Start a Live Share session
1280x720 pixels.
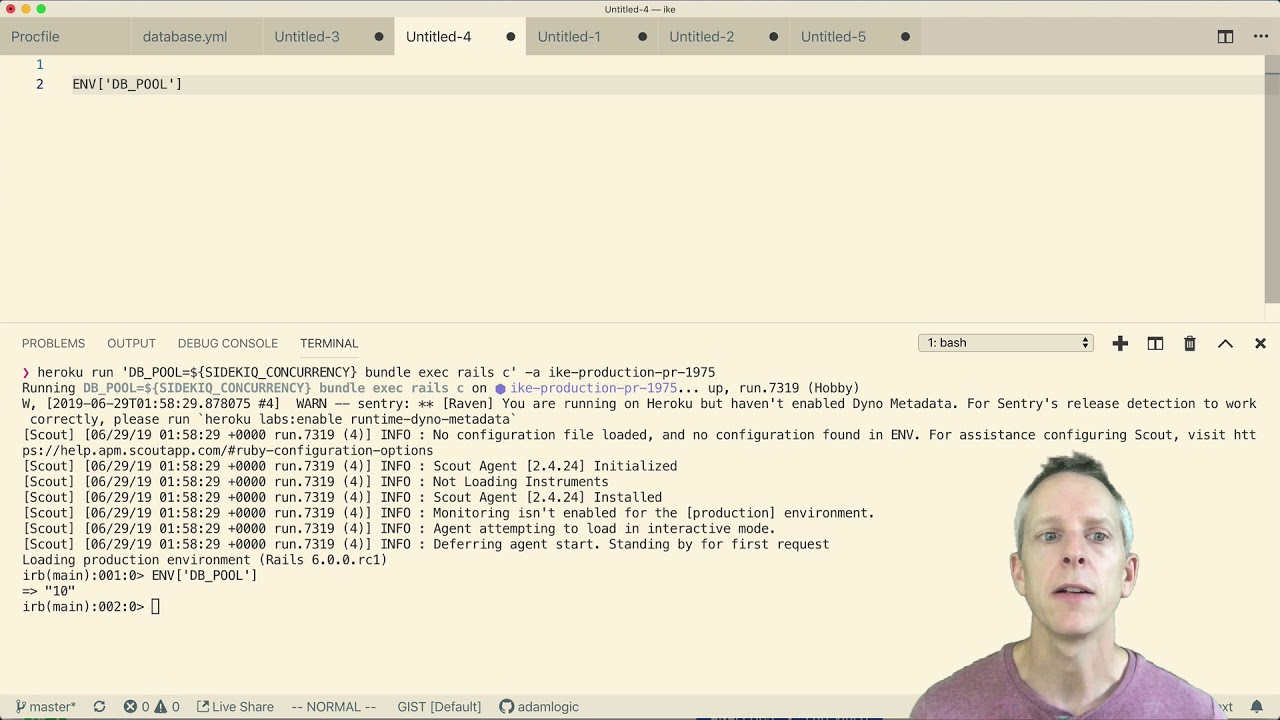pos(235,707)
